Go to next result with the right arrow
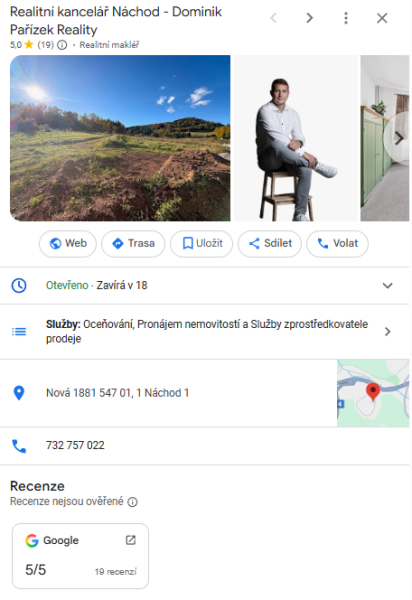 tap(309, 18)
